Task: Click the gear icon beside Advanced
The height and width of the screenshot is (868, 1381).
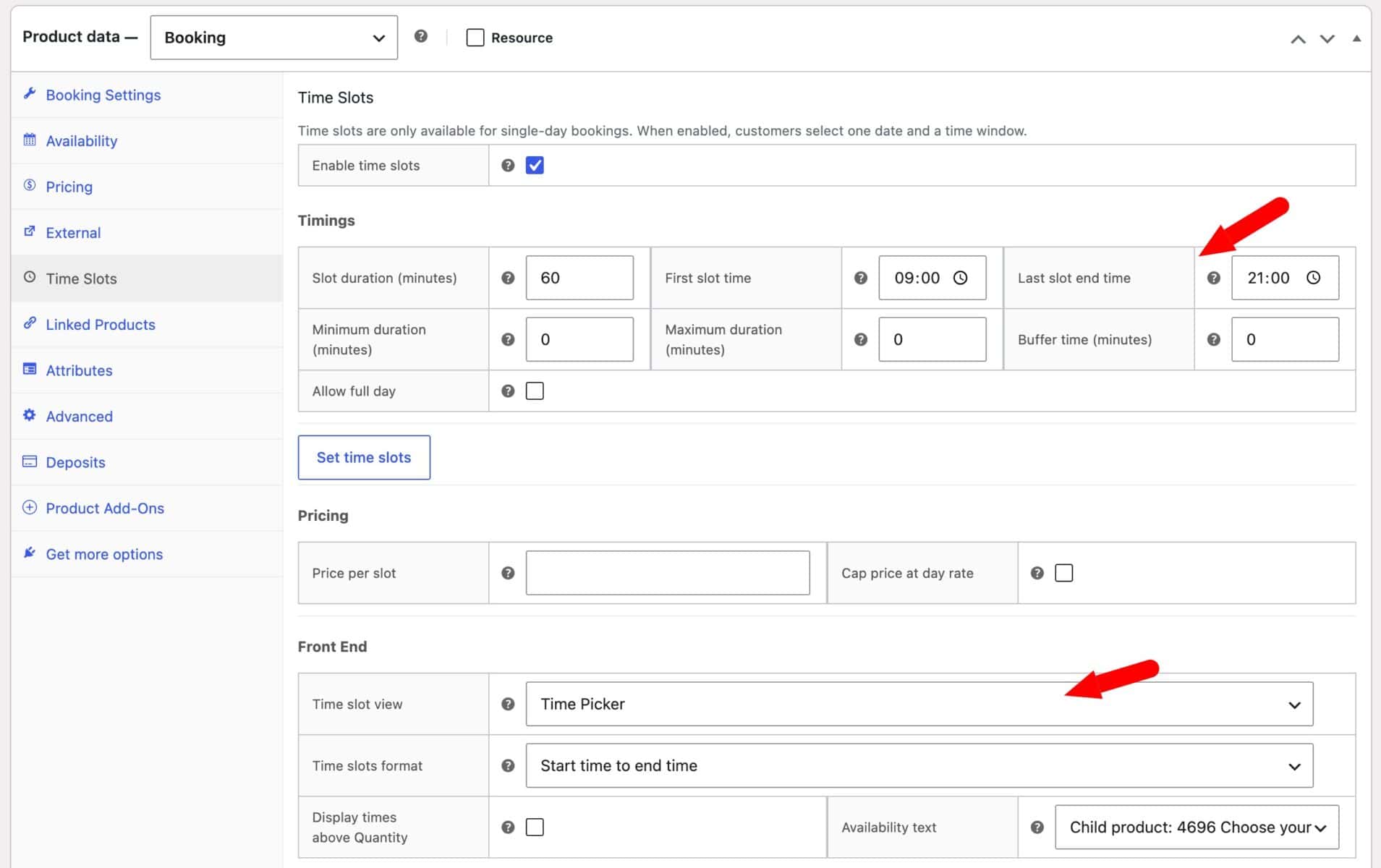Action: coord(30,415)
